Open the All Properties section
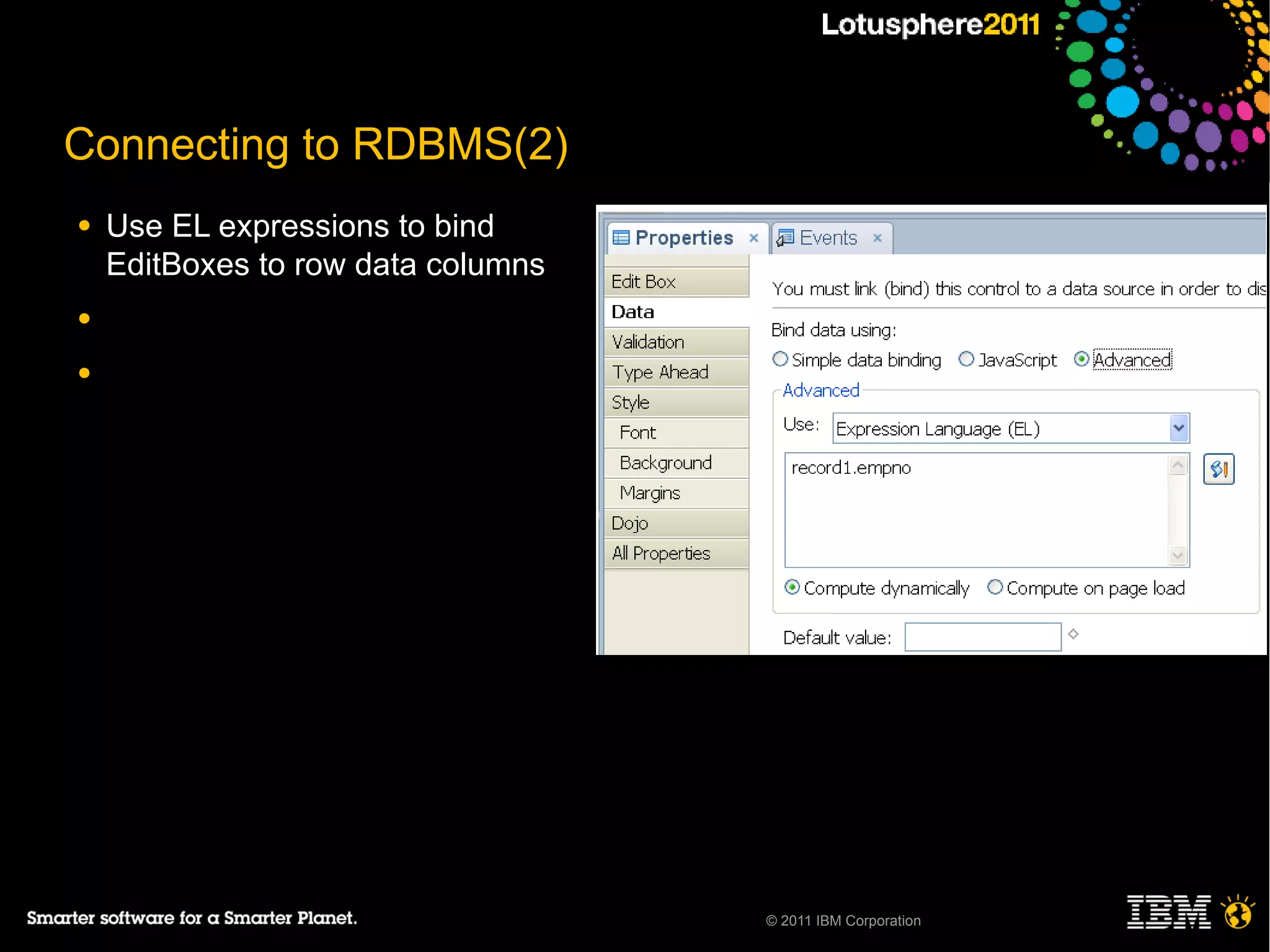 tap(677, 553)
